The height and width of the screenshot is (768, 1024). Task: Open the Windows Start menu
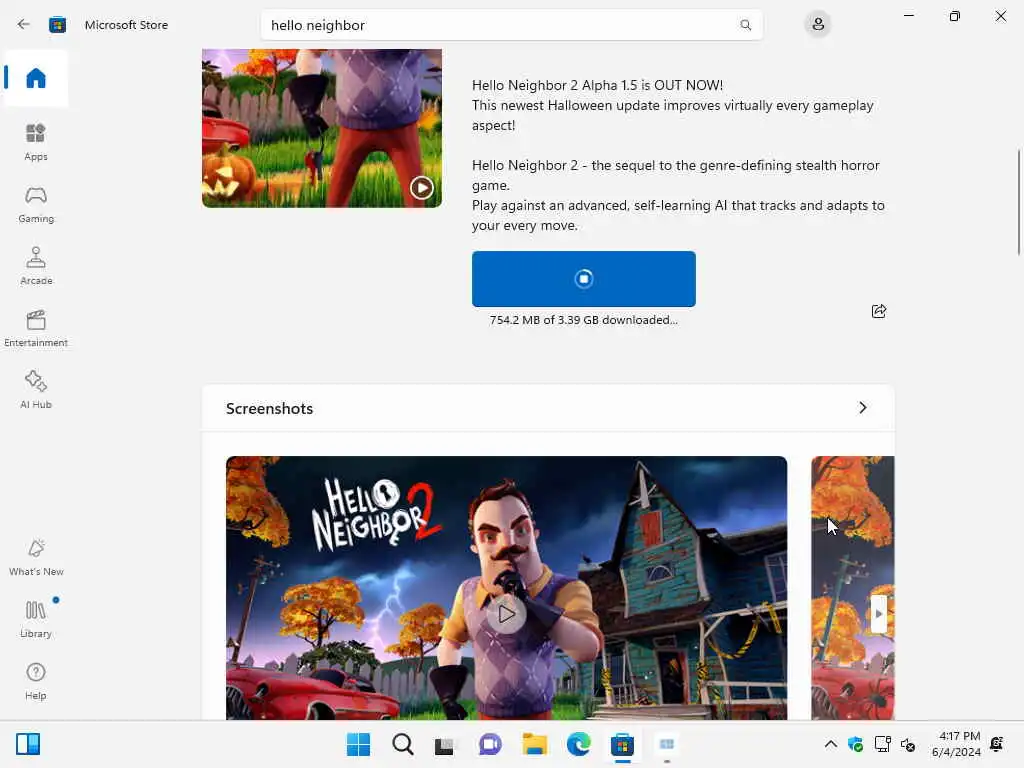[x=359, y=744]
